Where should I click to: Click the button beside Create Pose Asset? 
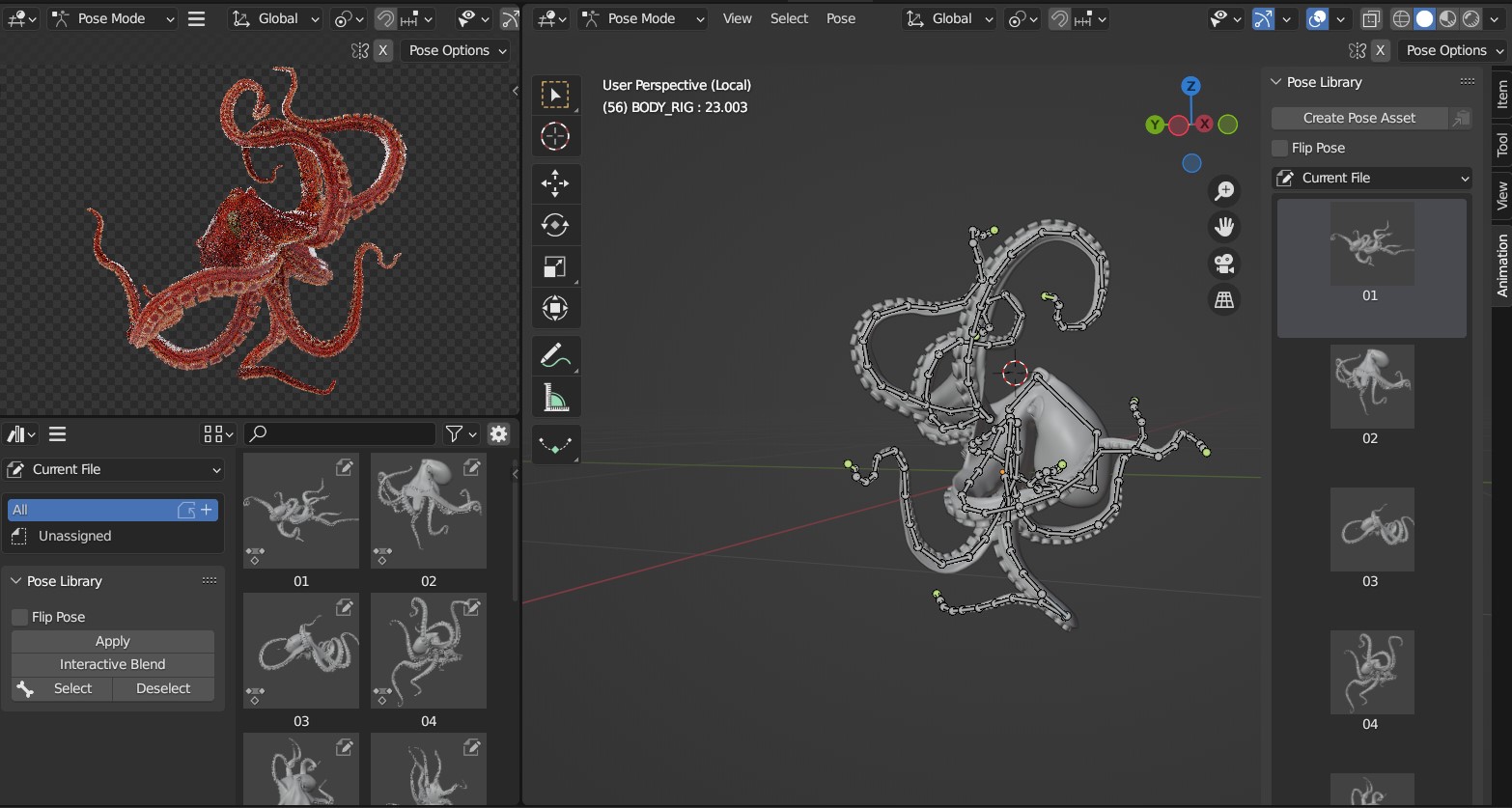[x=1461, y=118]
